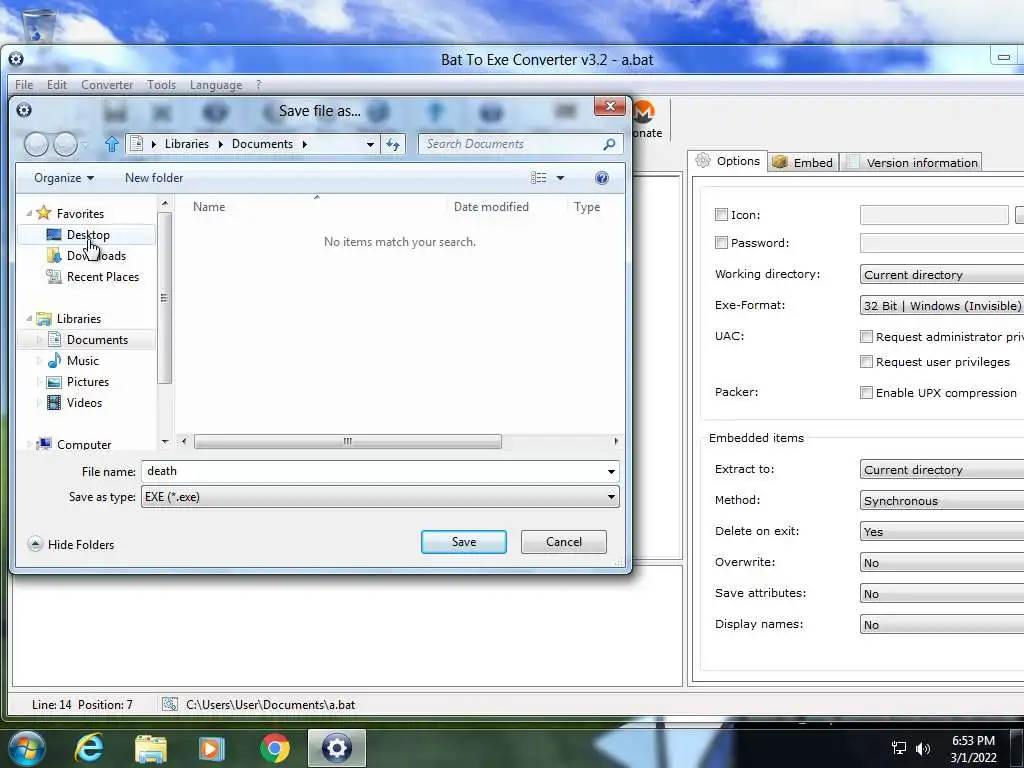Click the change view icon

538,178
